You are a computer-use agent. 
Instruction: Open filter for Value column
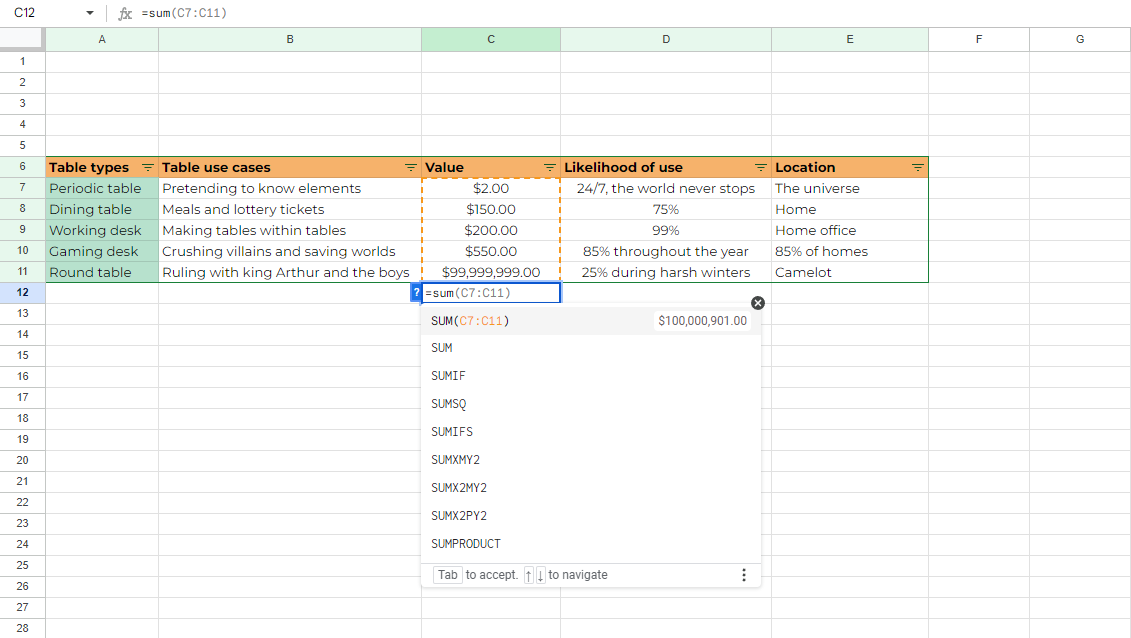(x=550, y=167)
